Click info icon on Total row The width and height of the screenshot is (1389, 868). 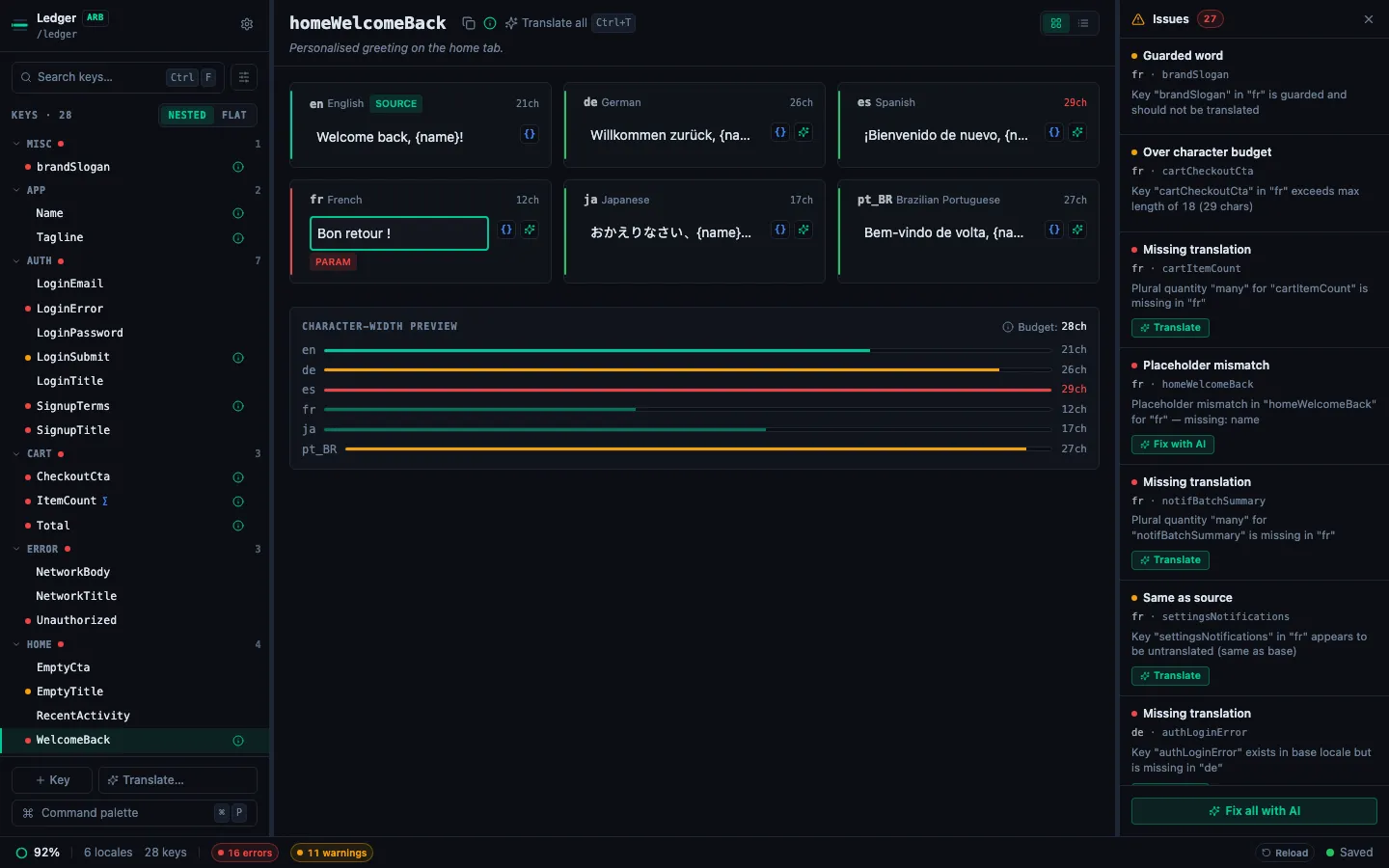pyautogui.click(x=238, y=526)
